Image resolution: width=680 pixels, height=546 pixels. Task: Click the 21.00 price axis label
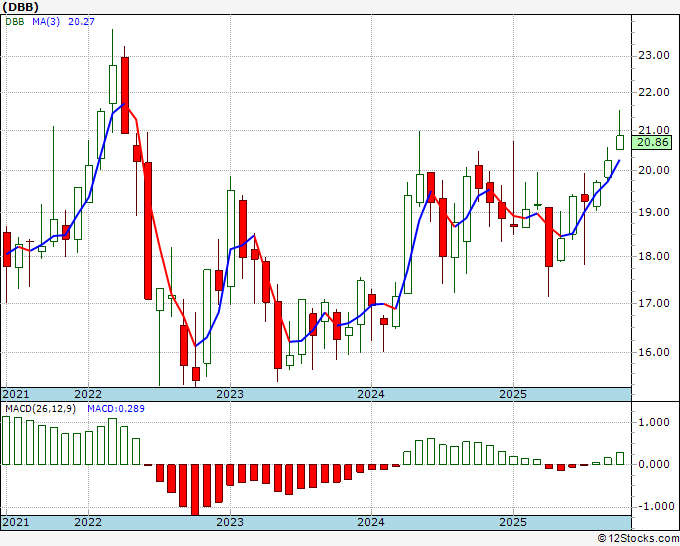(654, 130)
